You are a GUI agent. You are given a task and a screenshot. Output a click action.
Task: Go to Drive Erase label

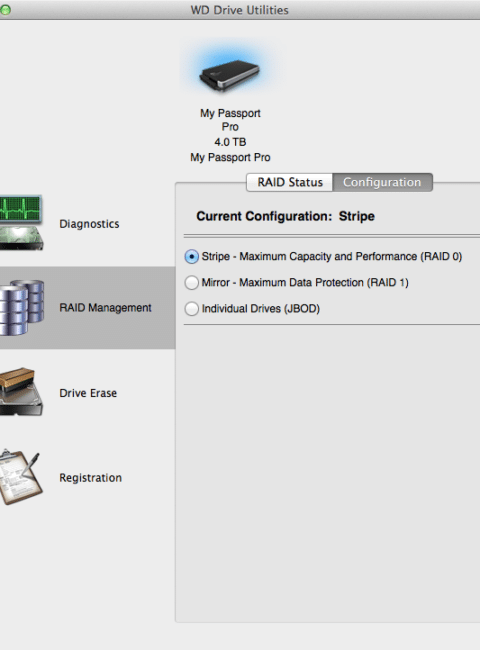(x=88, y=393)
